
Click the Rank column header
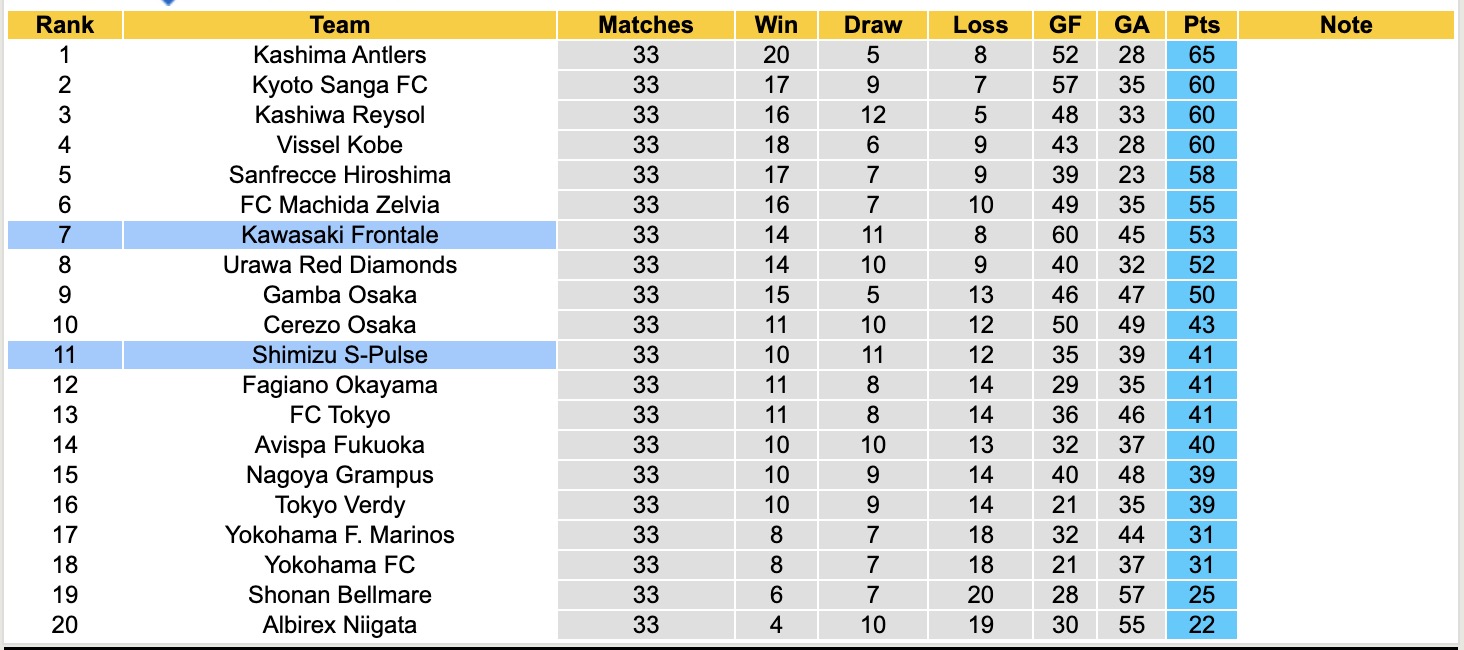click(65, 25)
